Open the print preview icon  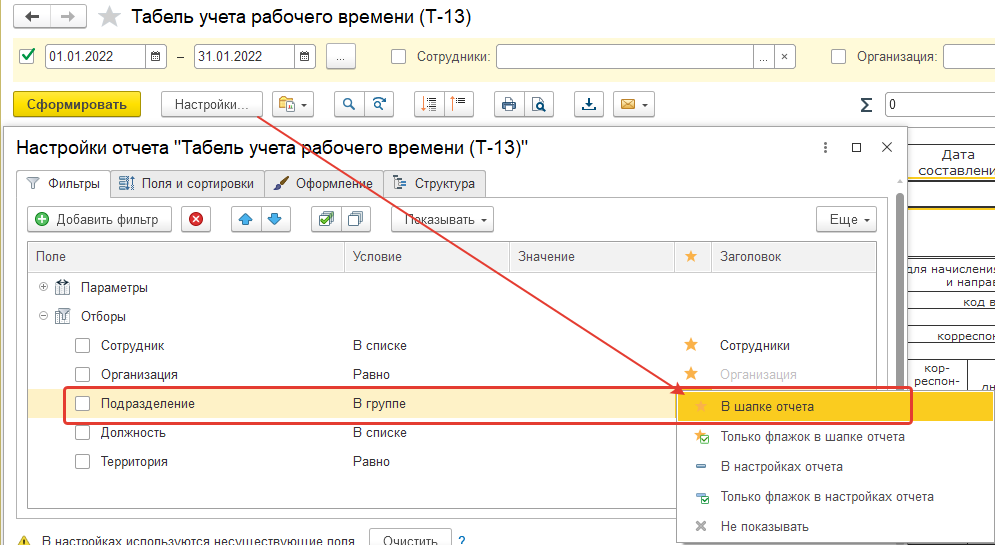pyautogui.click(x=538, y=104)
